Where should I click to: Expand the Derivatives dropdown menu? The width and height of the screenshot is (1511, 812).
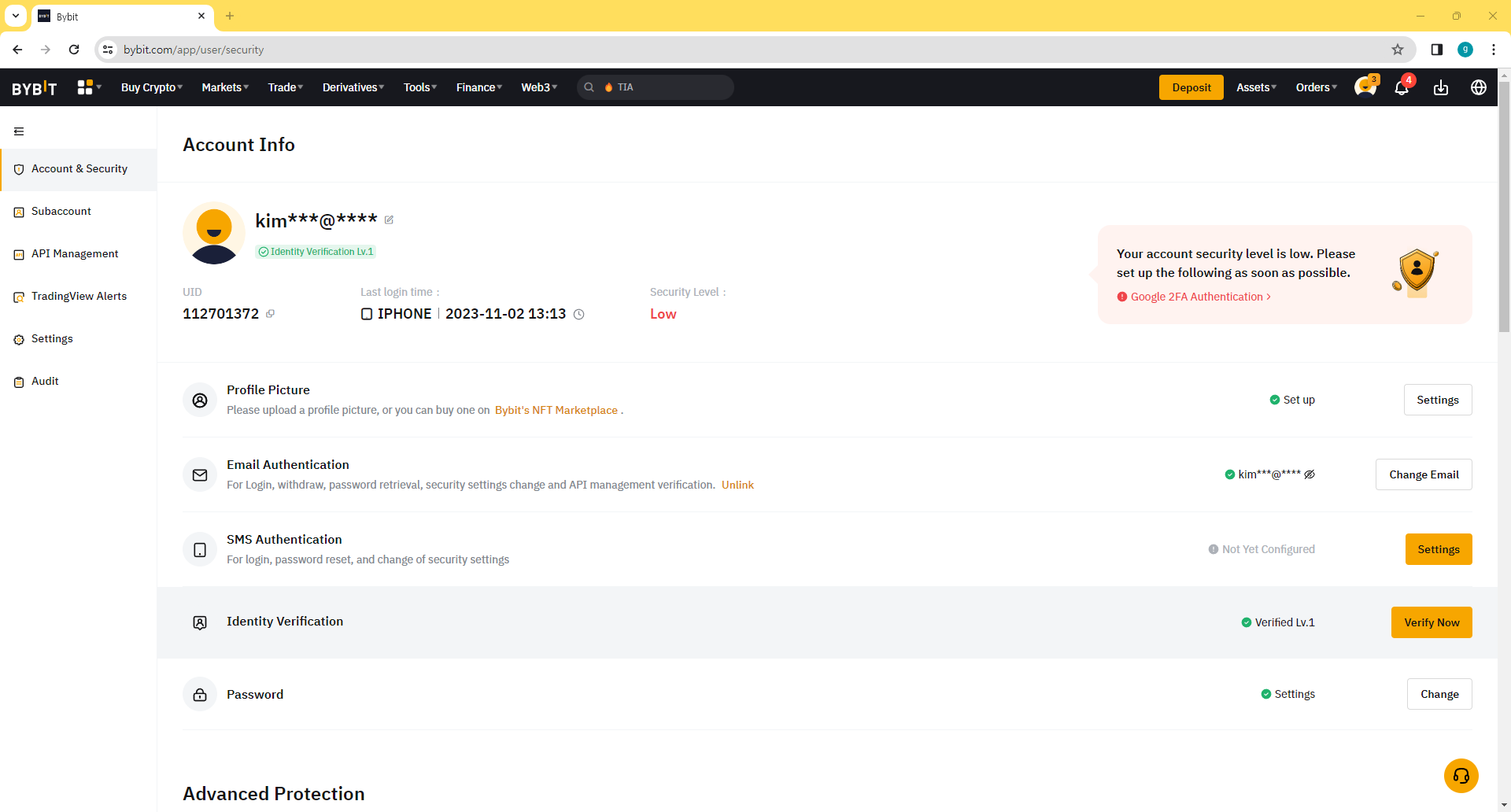353,87
